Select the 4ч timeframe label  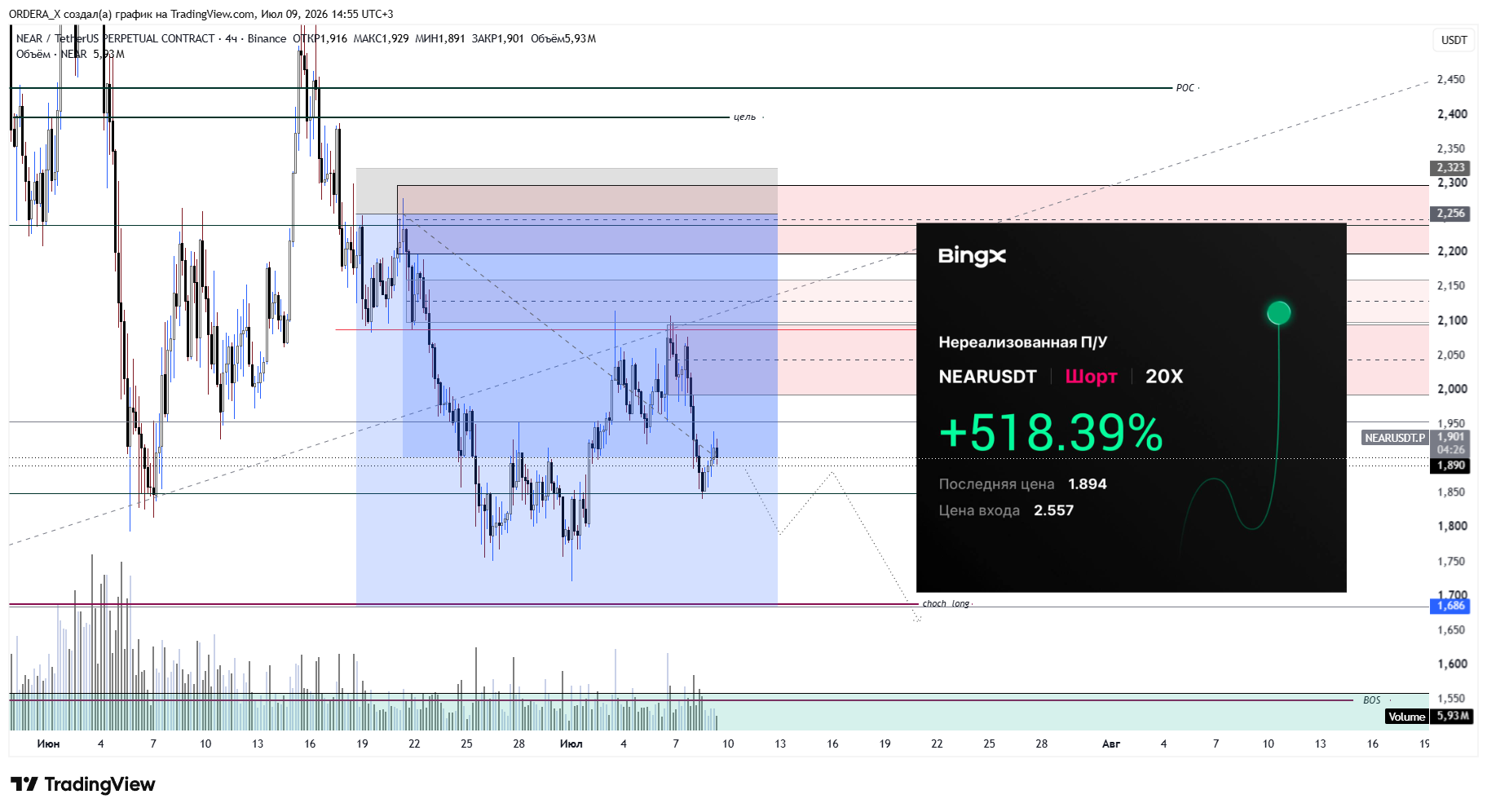(x=232, y=38)
